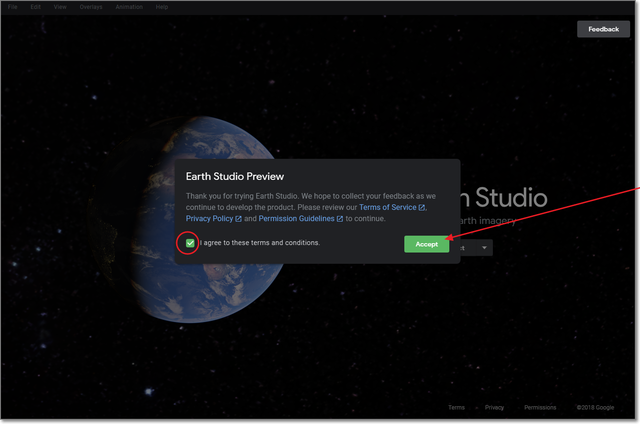Click the footer Permissions link
640x424 pixels.
click(x=540, y=408)
